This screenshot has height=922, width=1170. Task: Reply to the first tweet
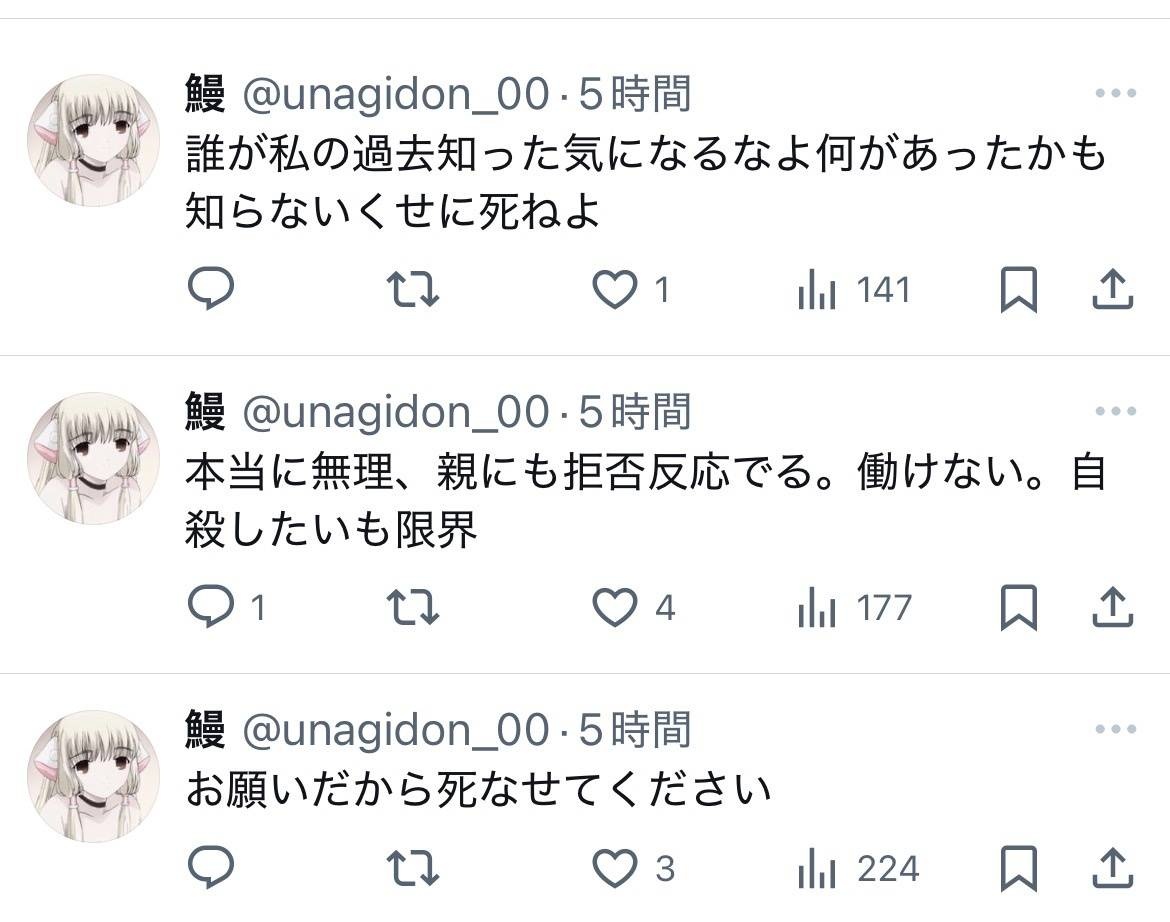click(211, 289)
